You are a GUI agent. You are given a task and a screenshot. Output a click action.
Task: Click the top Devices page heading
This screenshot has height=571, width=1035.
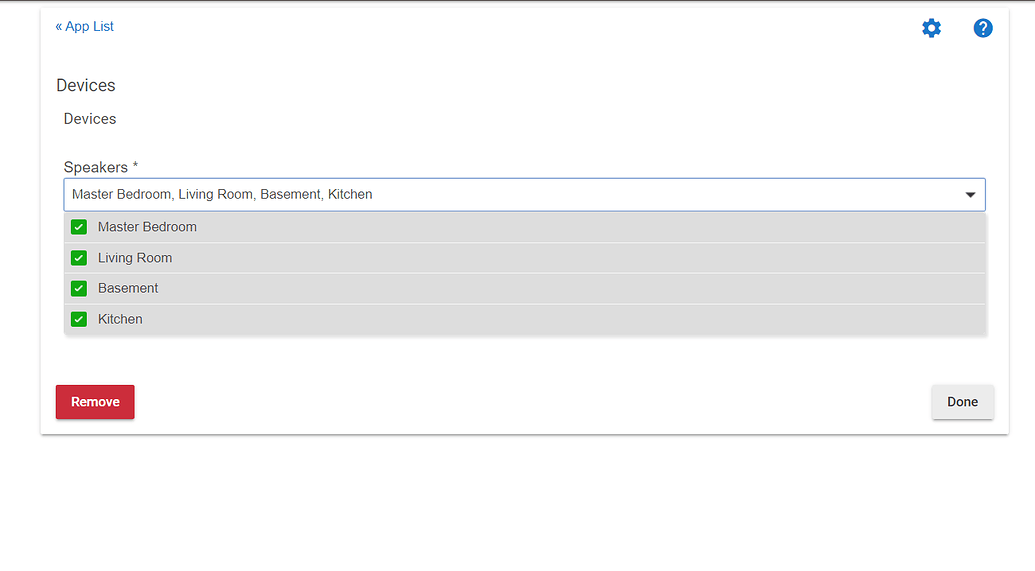coord(86,86)
